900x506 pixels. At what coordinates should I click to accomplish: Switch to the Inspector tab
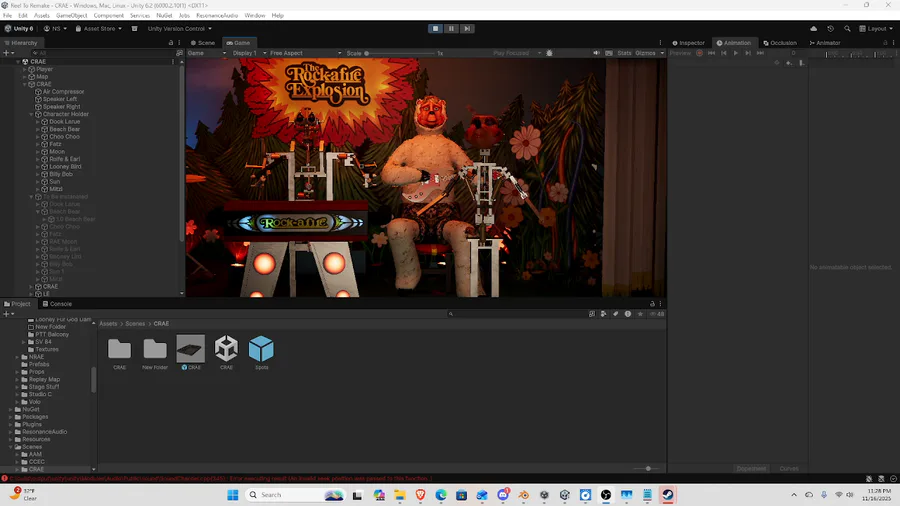point(689,43)
